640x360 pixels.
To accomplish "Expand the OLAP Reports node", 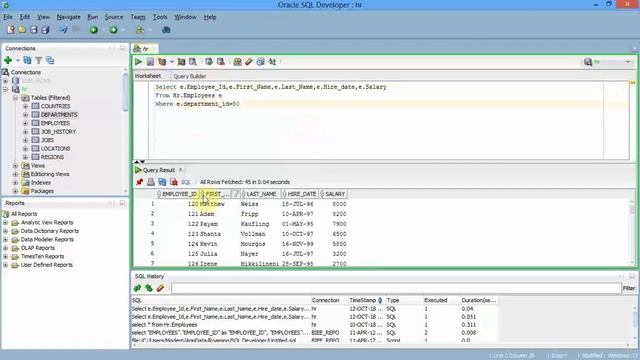I will 5,248.
